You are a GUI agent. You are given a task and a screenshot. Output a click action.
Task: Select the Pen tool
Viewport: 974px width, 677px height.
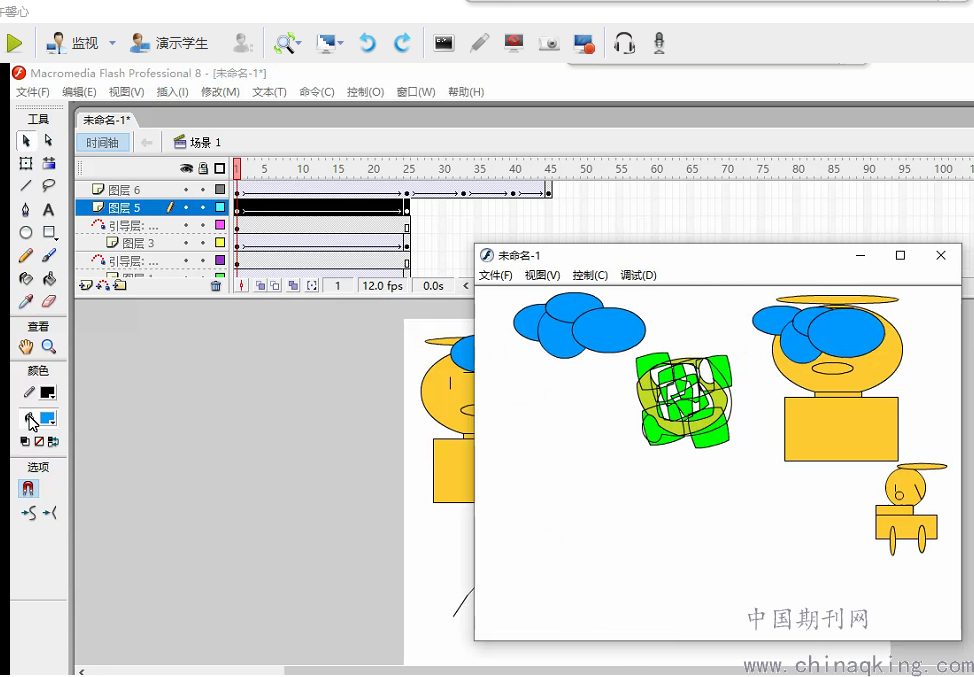point(26,210)
